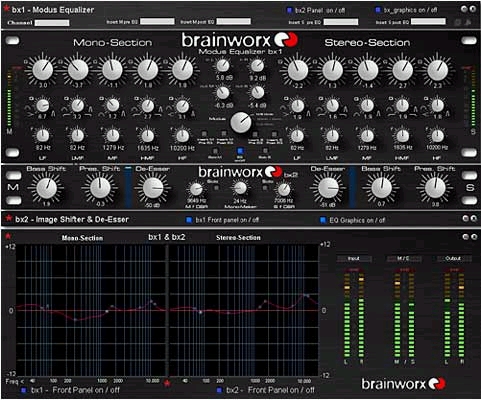Toggle bx2 Front Panel on / off below graph
Screen dimensions: 481x400
click(x=219, y=390)
